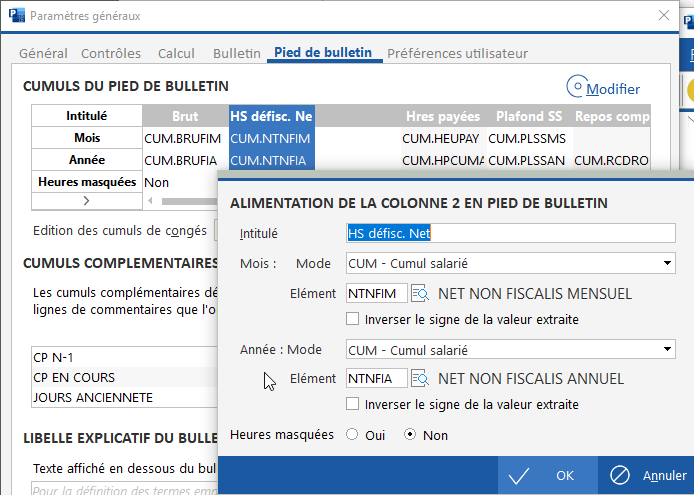Select cell CUM.PLSSMS
Screen dimensions: 694x495
[x=529, y=138]
